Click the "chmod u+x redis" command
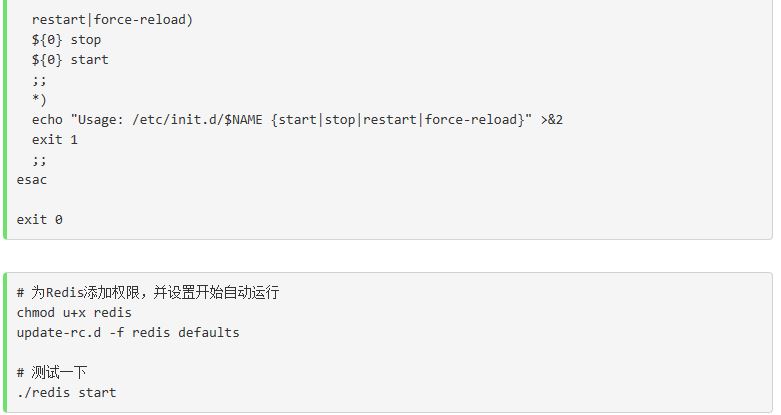The width and height of the screenshot is (781, 415). tap(74, 313)
